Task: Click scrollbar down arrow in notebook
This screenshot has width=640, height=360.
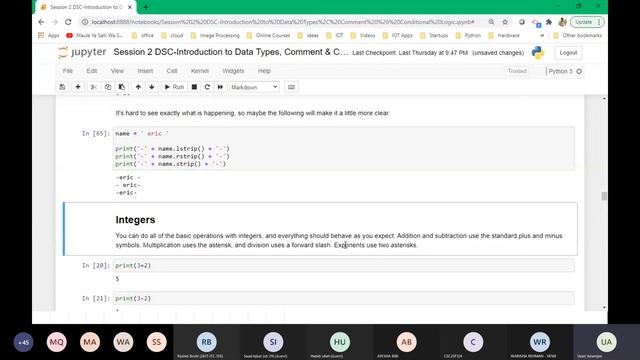Action: pyautogui.click(x=604, y=307)
